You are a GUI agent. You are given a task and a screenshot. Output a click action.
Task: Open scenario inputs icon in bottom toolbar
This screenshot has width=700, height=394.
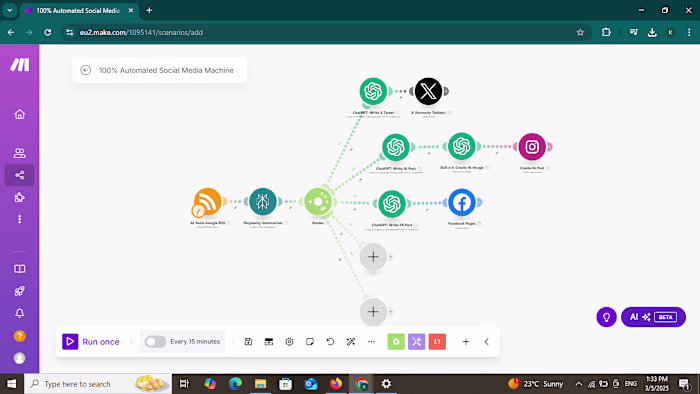tap(269, 342)
